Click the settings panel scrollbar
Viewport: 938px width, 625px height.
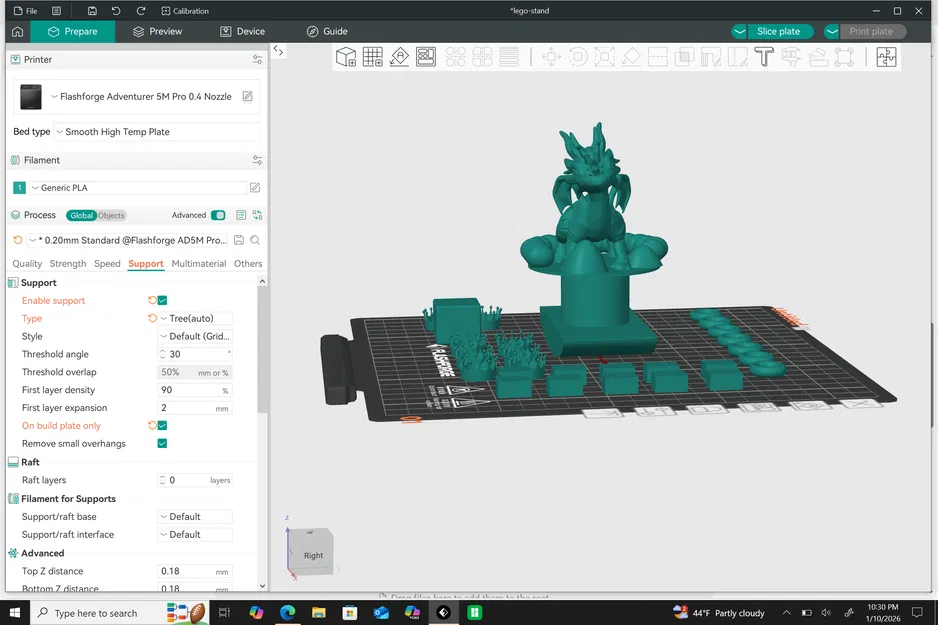[262, 350]
